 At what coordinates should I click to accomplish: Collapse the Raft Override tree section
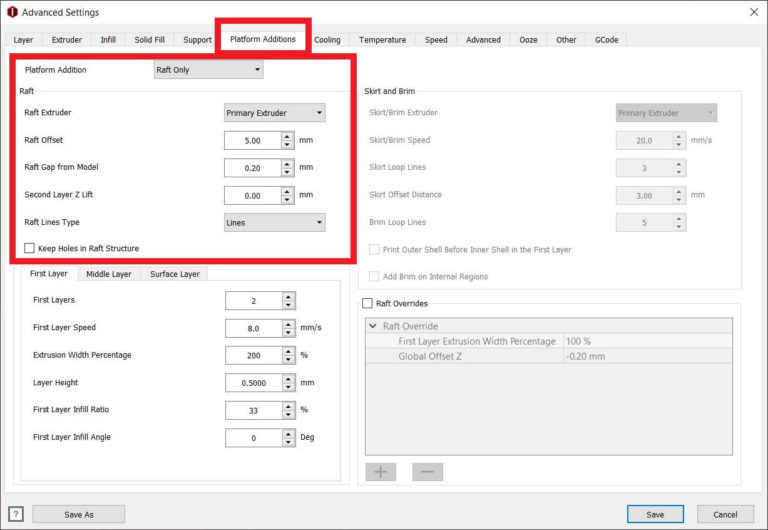click(x=373, y=326)
